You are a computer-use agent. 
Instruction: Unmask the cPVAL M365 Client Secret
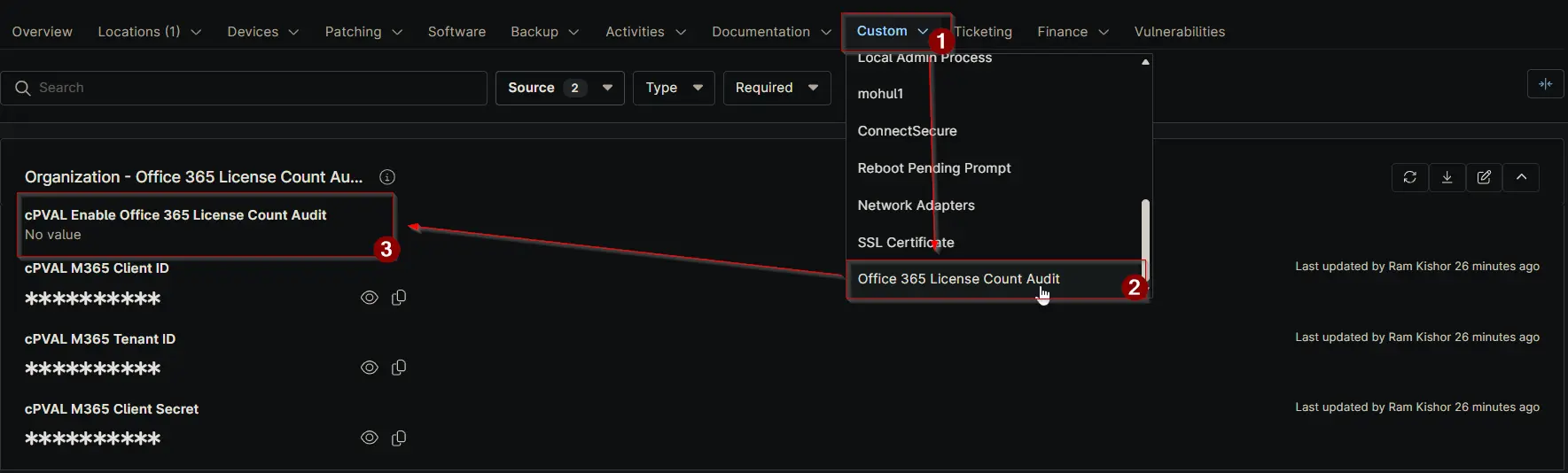pos(370,438)
